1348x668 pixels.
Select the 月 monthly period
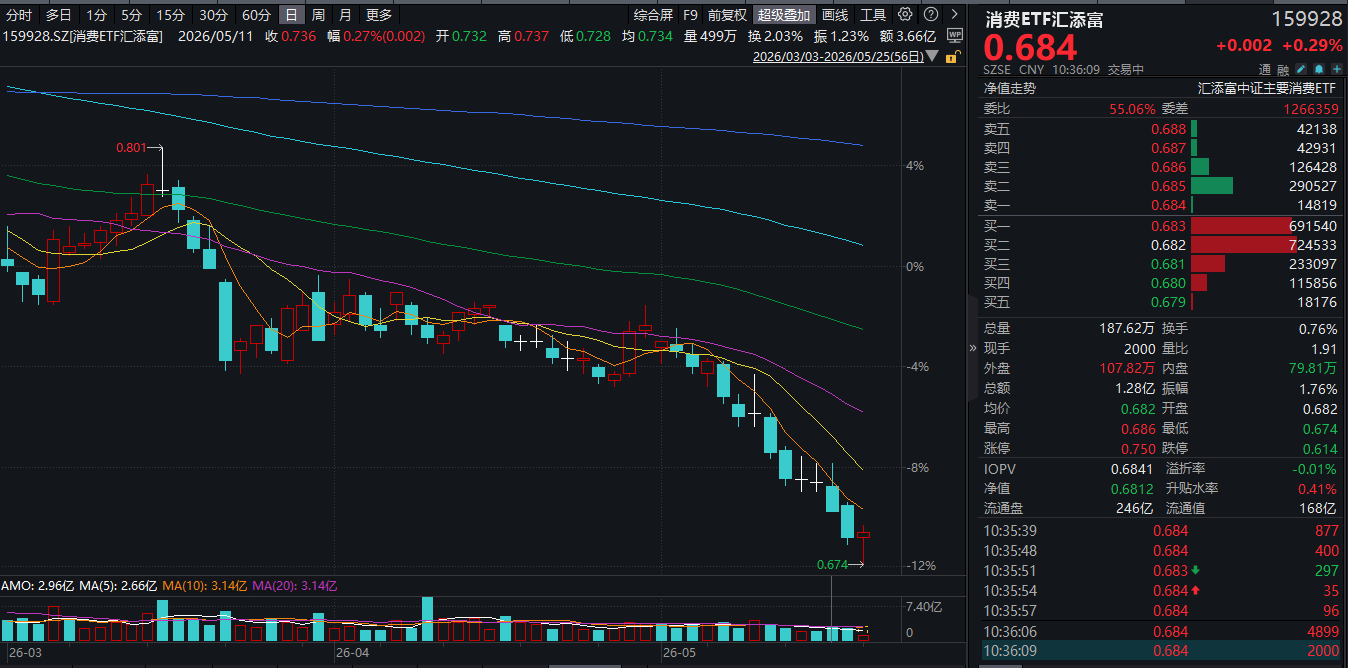tap(345, 15)
